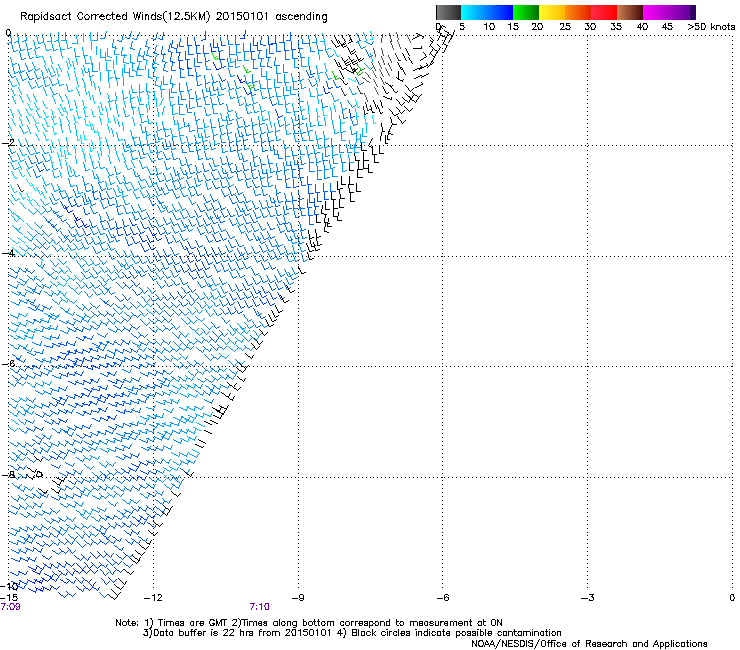The width and height of the screenshot is (740, 650).
Task: Click the latitude axis label '-10'
Action: click(x=9, y=586)
